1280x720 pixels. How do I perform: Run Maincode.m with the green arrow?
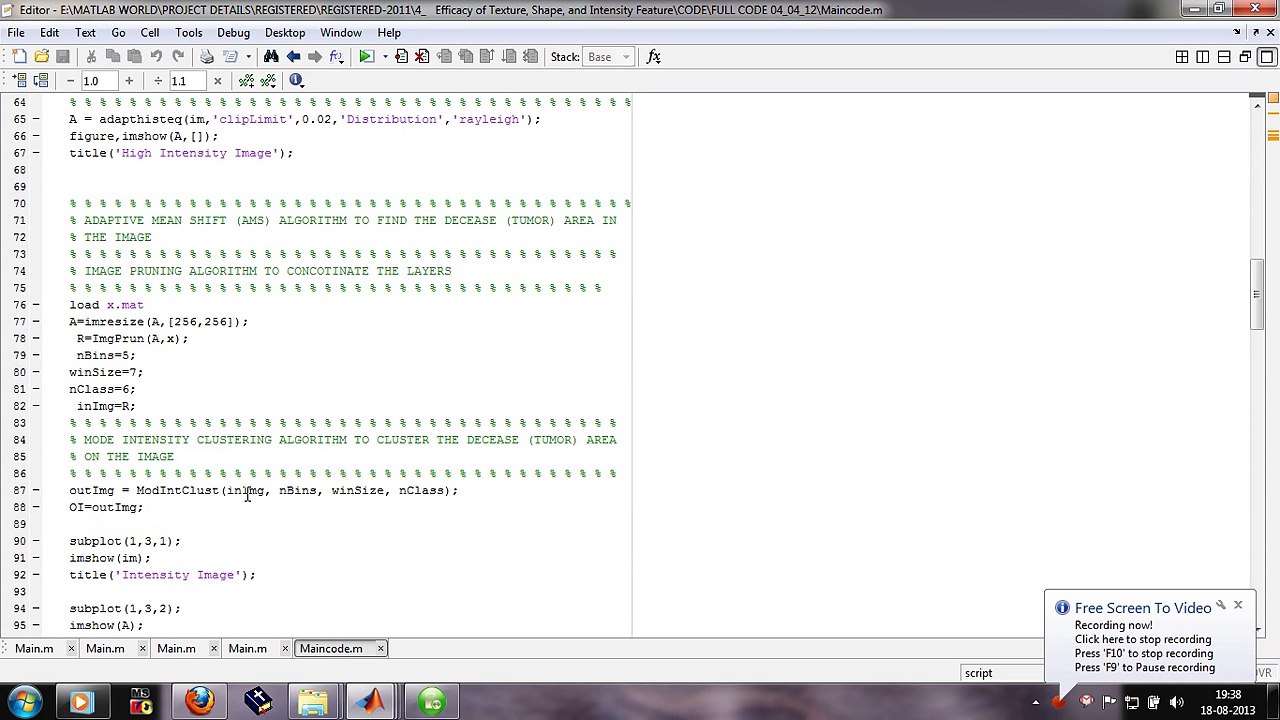(366, 57)
